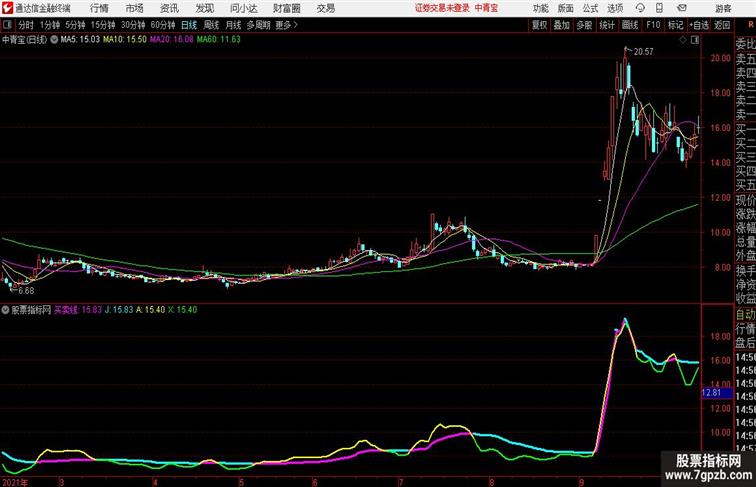
Task: Open the 资讯 menu
Action: [169, 8]
